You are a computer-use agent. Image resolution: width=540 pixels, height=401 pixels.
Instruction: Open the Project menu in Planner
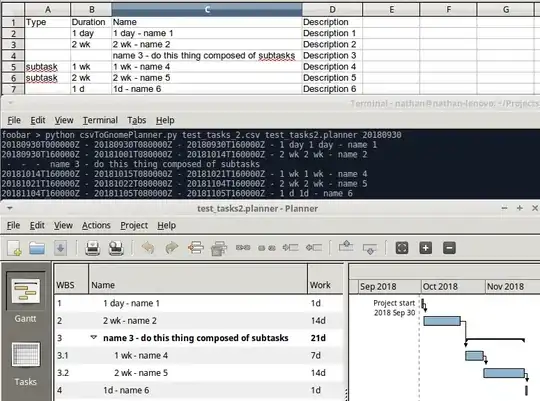[x=134, y=225]
